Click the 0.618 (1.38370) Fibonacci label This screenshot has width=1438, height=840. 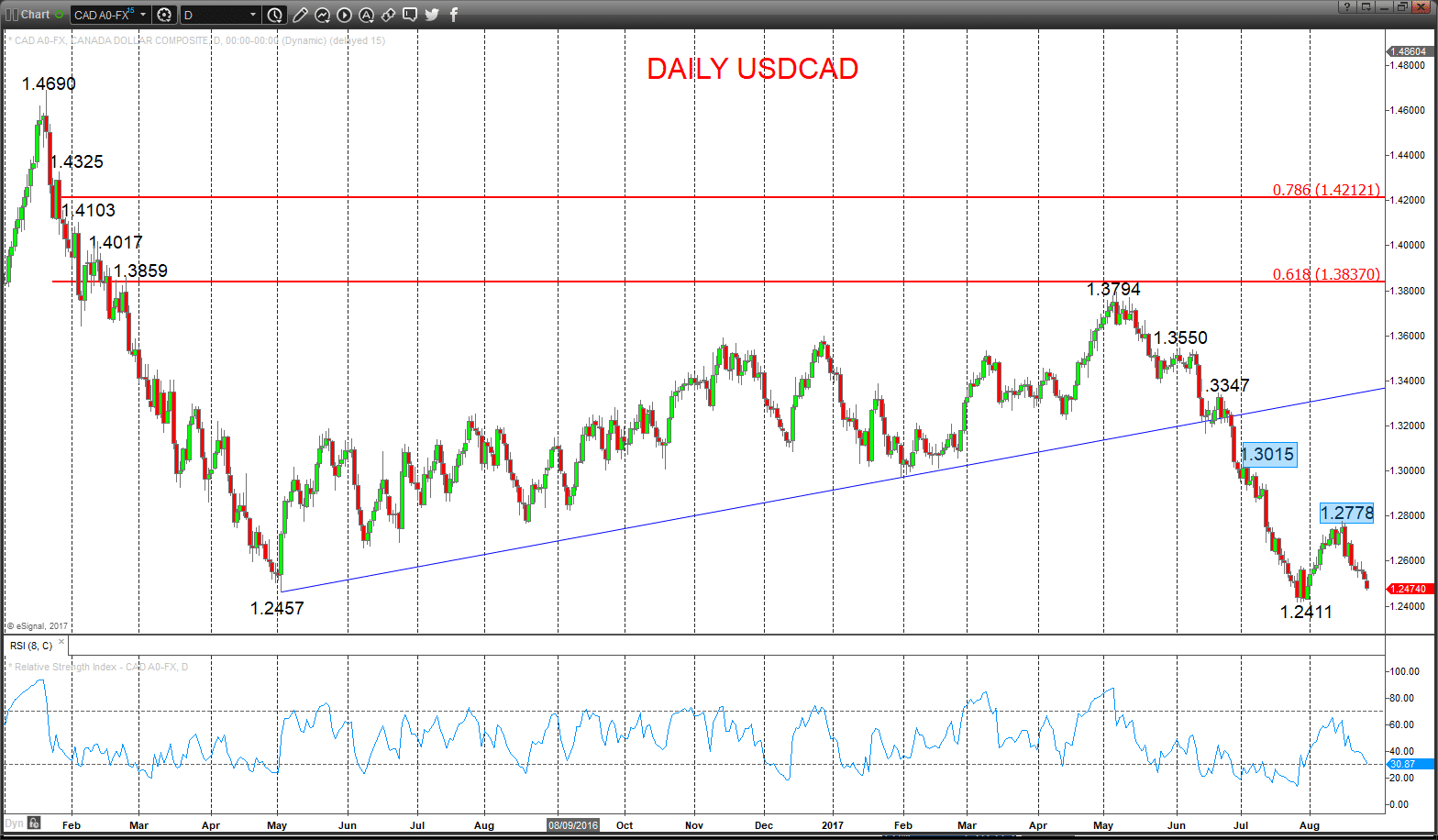click(1326, 274)
